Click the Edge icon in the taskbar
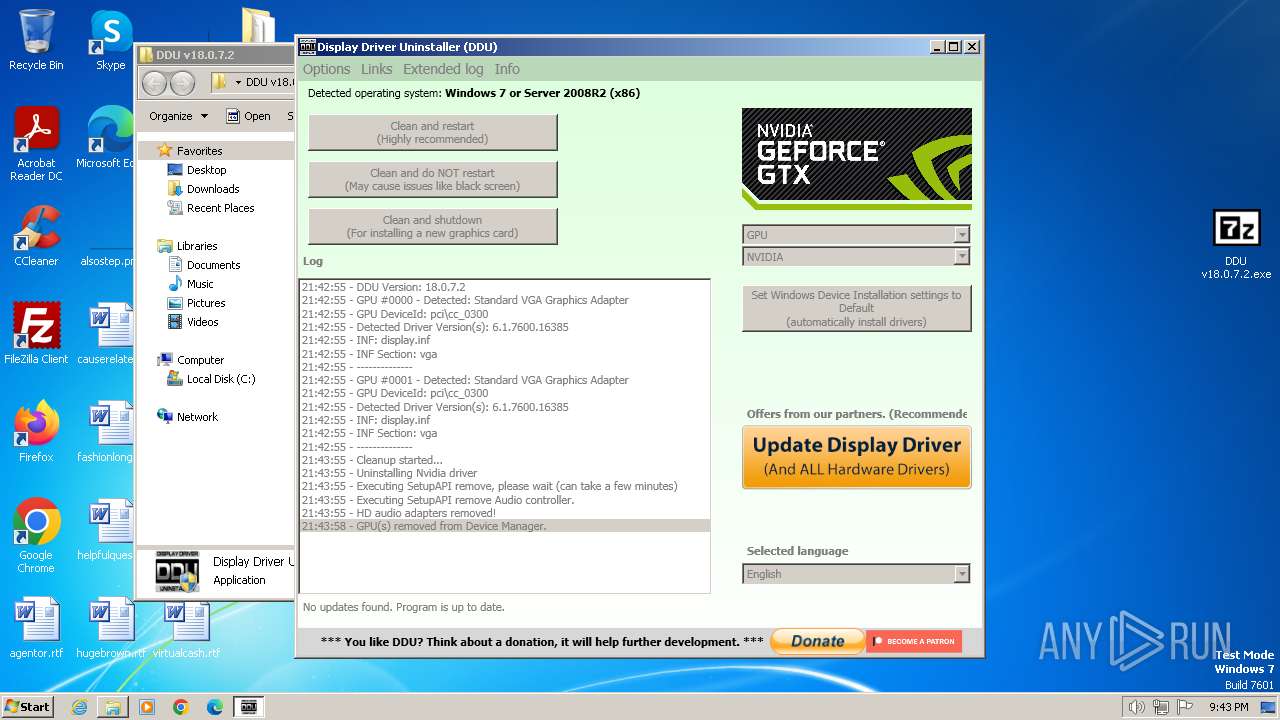 tap(215, 707)
